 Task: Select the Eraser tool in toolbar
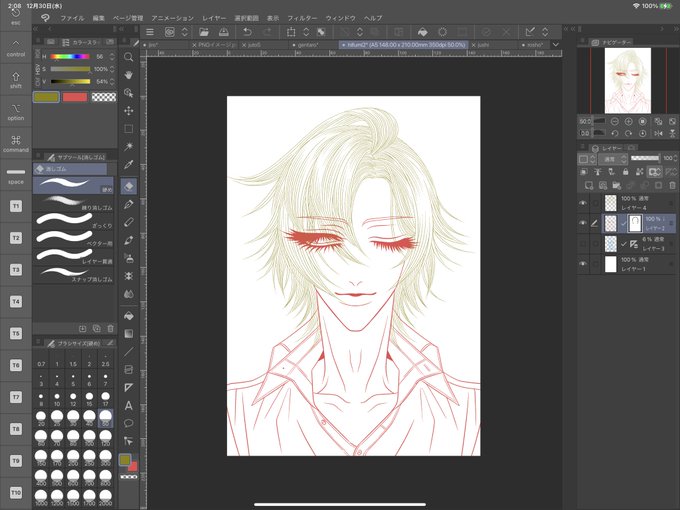pyautogui.click(x=128, y=186)
